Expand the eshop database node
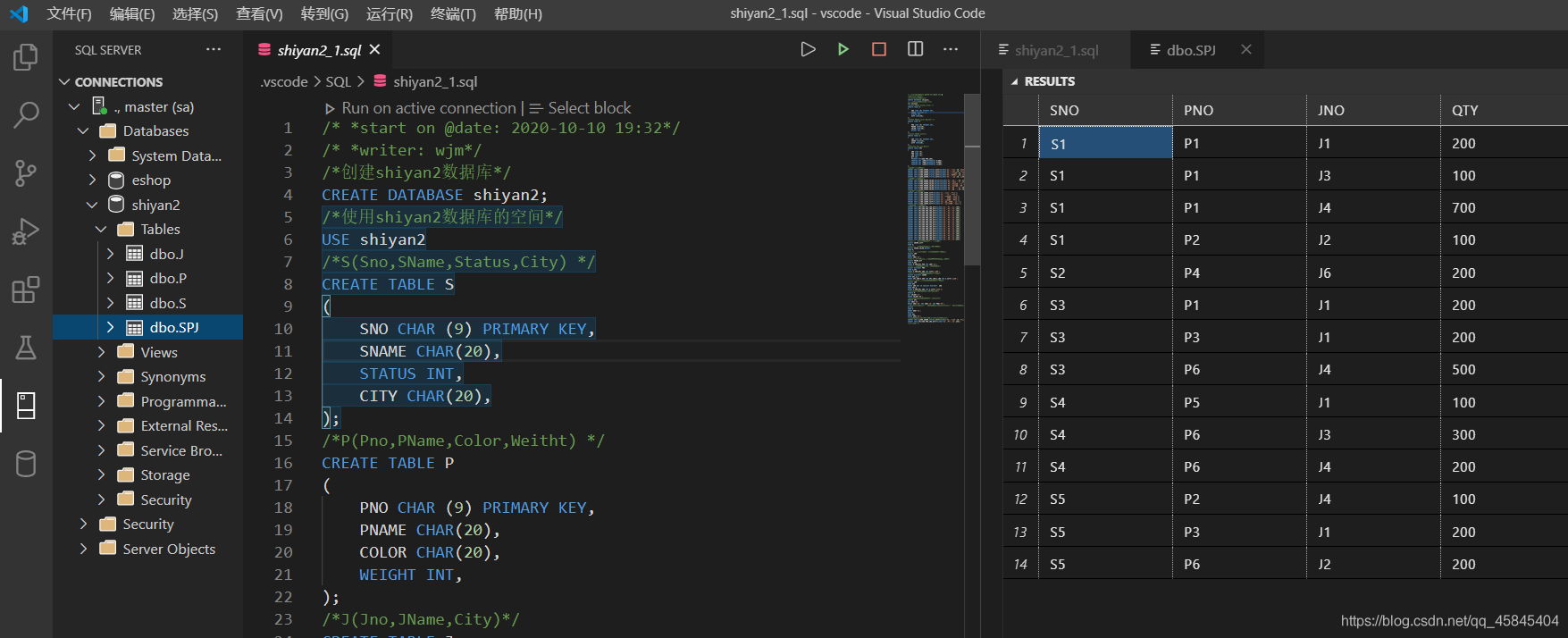 (x=93, y=180)
